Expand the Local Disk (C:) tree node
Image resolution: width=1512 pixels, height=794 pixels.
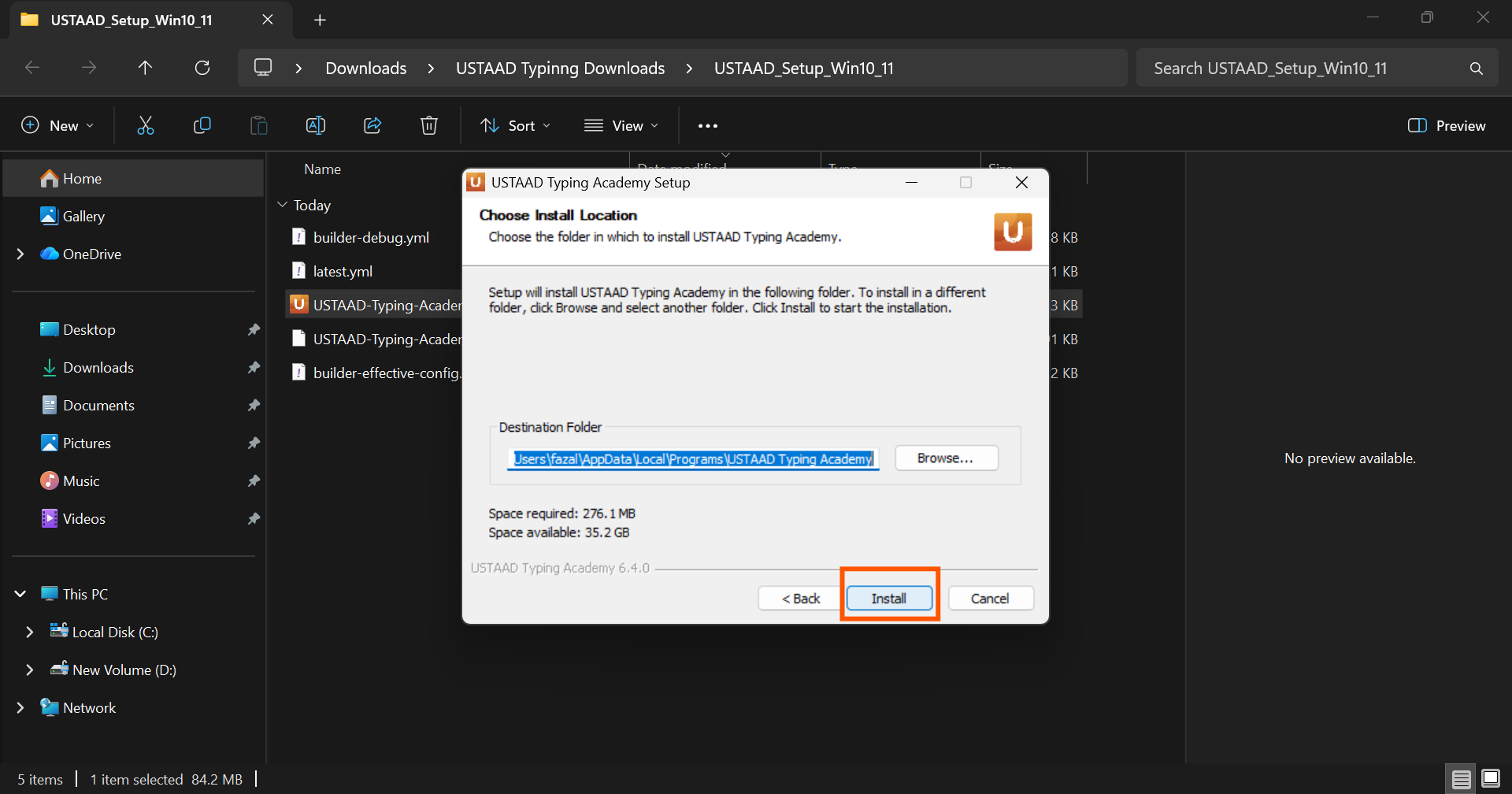(x=30, y=633)
